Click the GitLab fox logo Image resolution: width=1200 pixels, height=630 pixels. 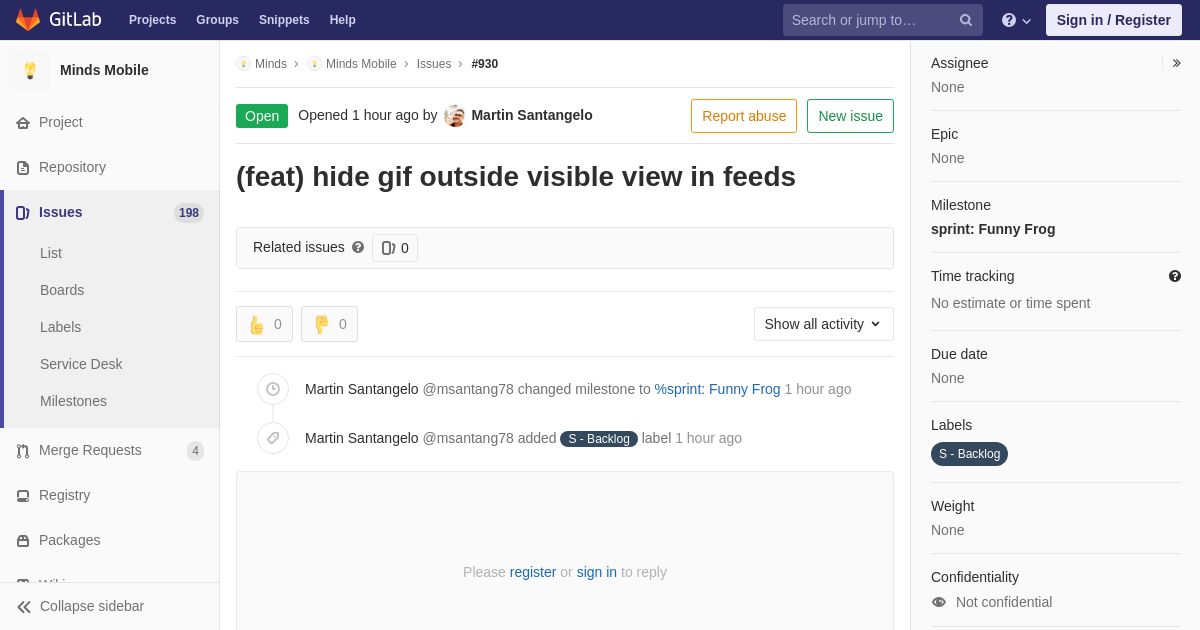[x=28, y=20]
